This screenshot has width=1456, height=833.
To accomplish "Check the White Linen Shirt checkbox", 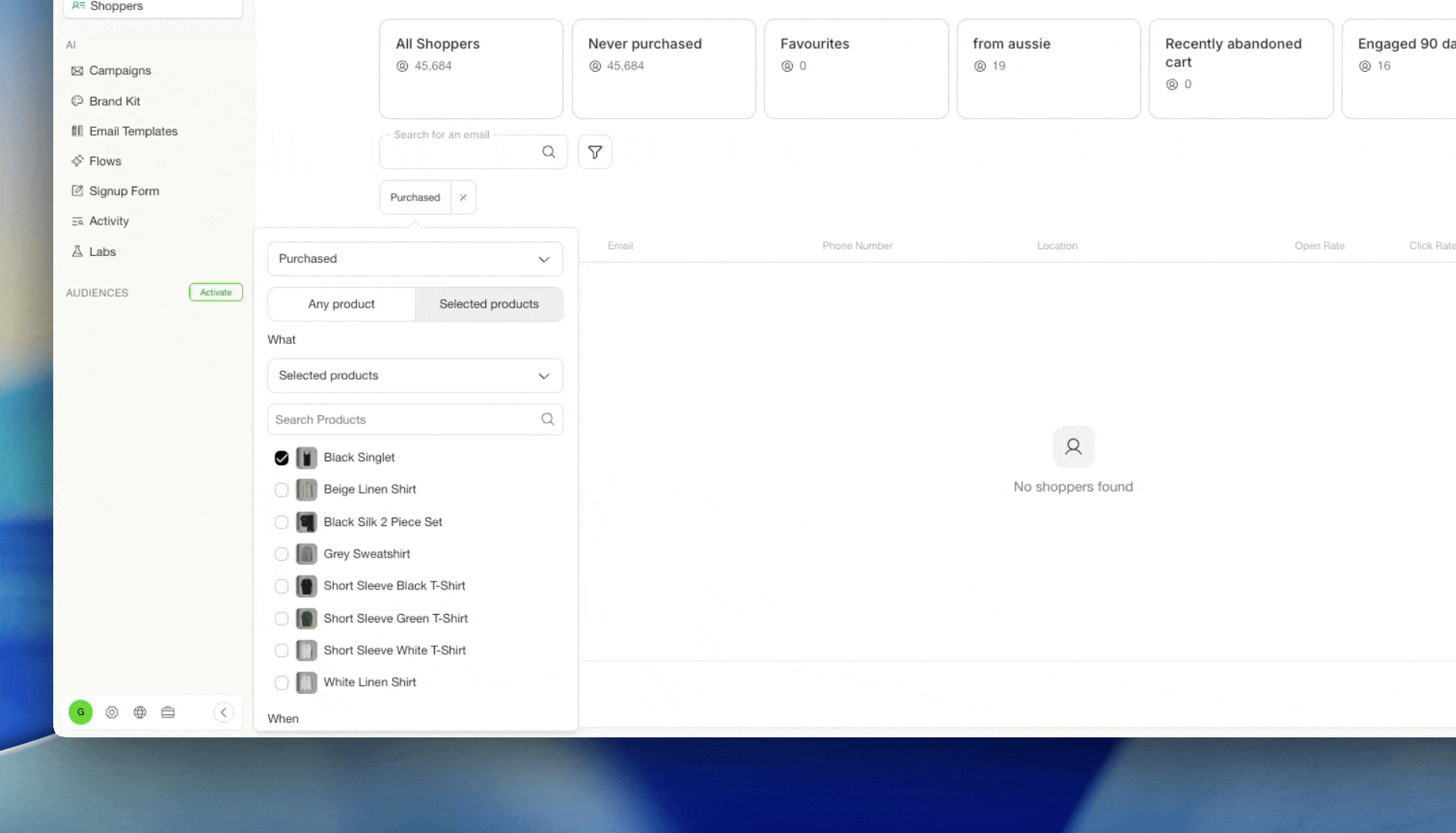I will click(x=281, y=683).
